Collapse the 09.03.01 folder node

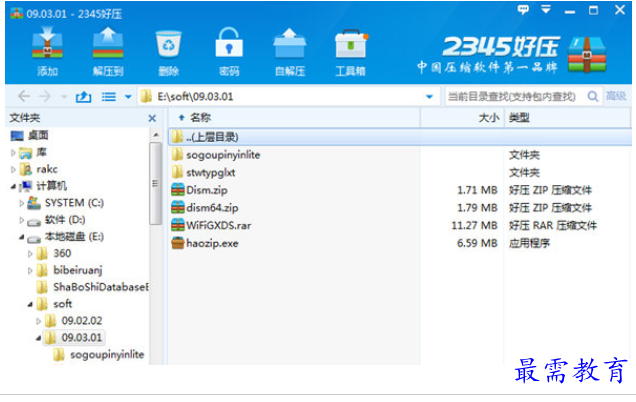pyautogui.click(x=39, y=338)
